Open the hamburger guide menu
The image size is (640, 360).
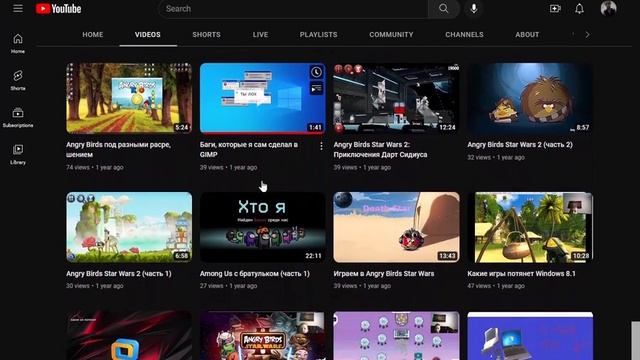click(x=18, y=9)
